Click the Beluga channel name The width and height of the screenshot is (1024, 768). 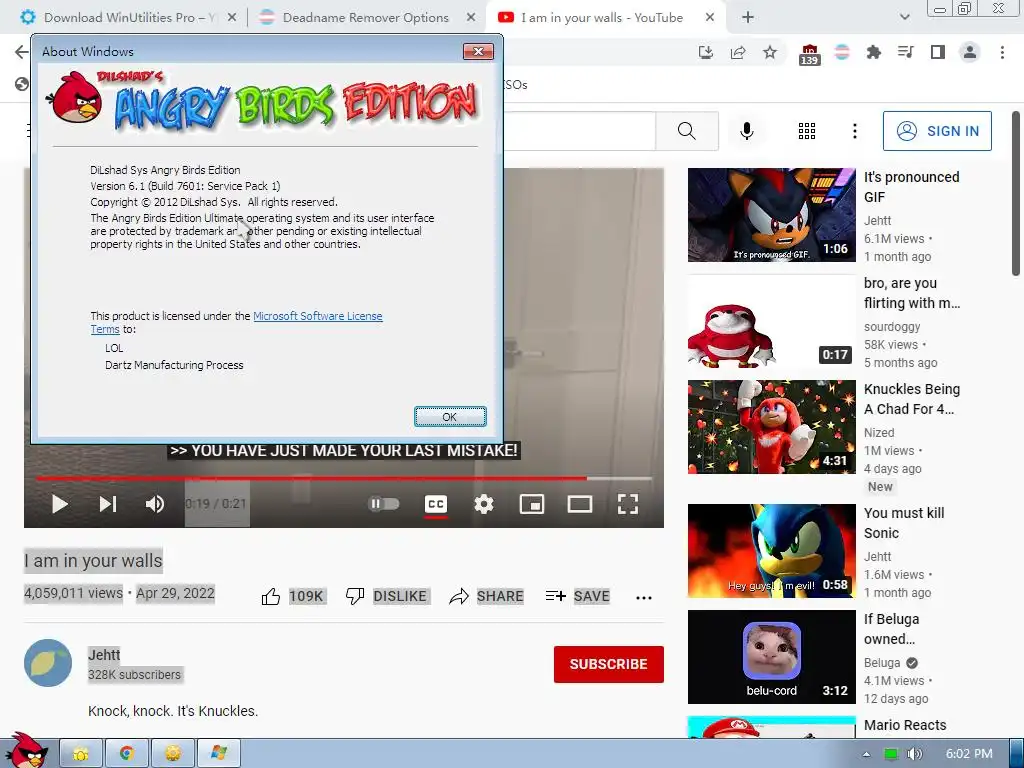coord(882,663)
